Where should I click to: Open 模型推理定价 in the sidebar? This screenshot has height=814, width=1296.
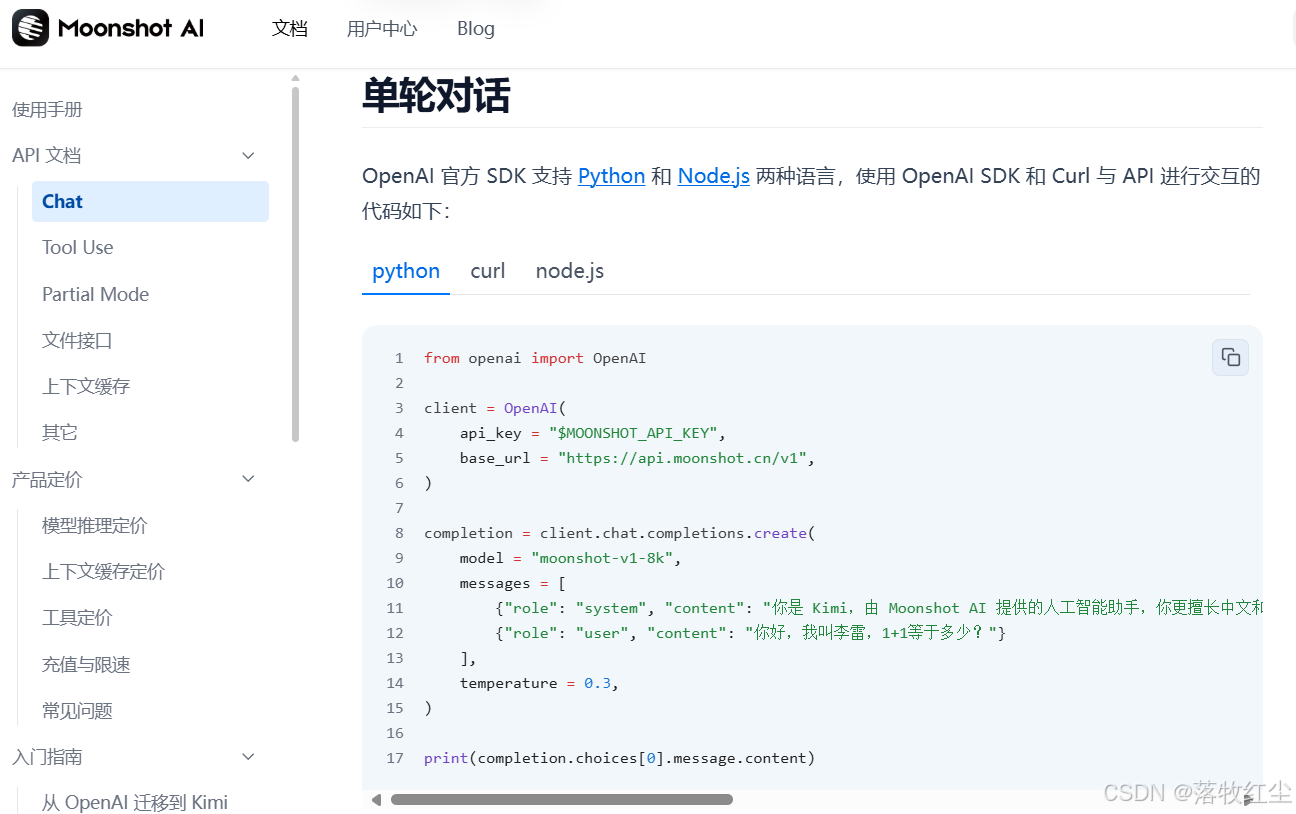tap(95, 525)
